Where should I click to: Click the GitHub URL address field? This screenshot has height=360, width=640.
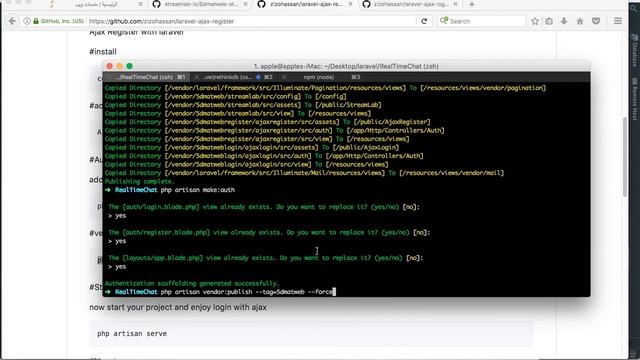point(251,21)
